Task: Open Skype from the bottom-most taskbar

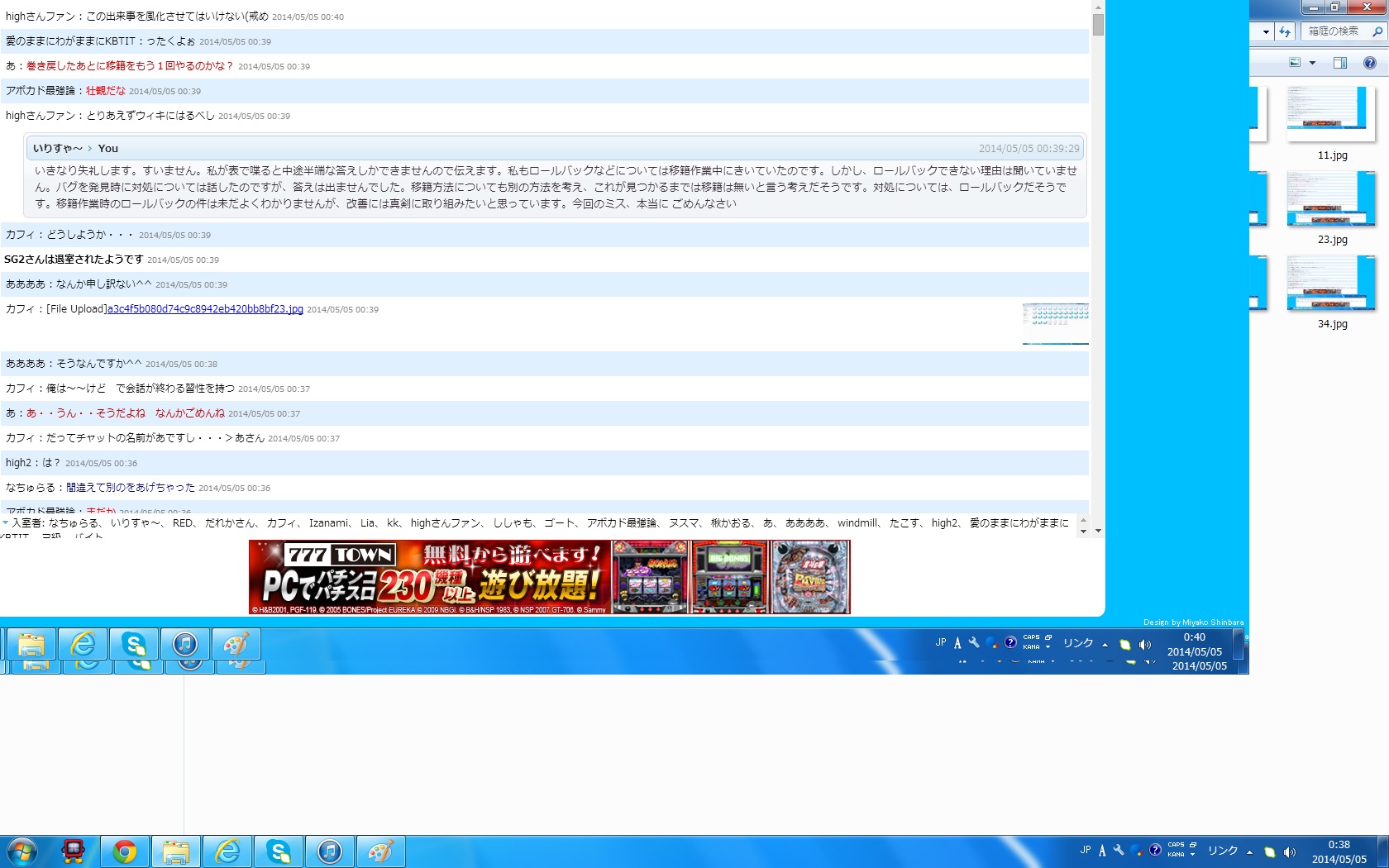Action: (x=279, y=851)
